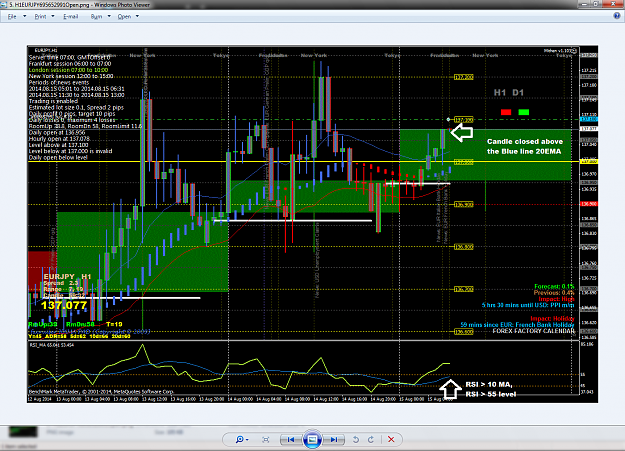Click 'Trading is enabled' text line
The width and height of the screenshot is (625, 451).
coord(53,101)
